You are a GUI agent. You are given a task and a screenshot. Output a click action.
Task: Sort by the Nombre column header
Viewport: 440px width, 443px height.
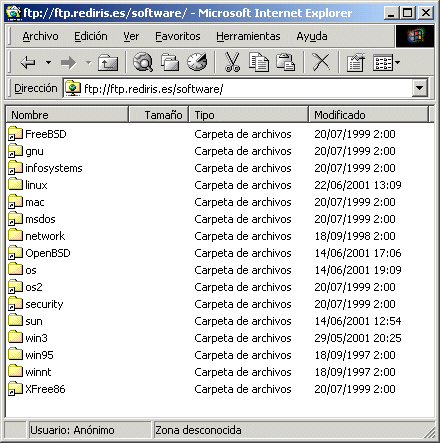click(67, 115)
